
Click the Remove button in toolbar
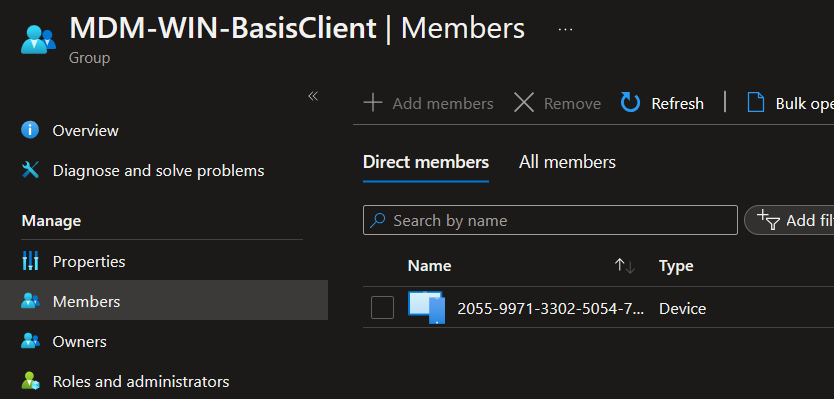557,103
